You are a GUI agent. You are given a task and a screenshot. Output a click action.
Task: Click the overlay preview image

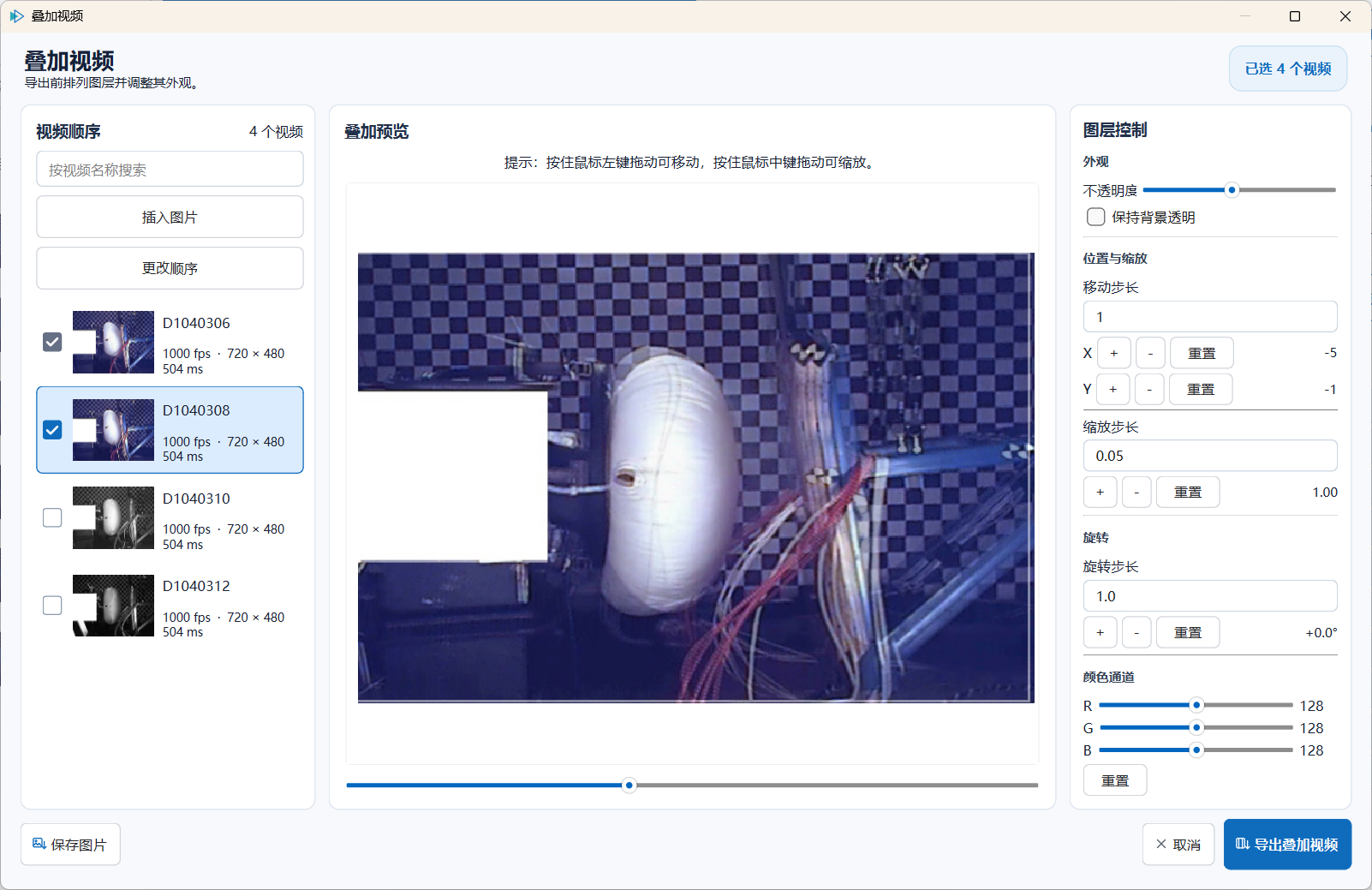click(695, 477)
